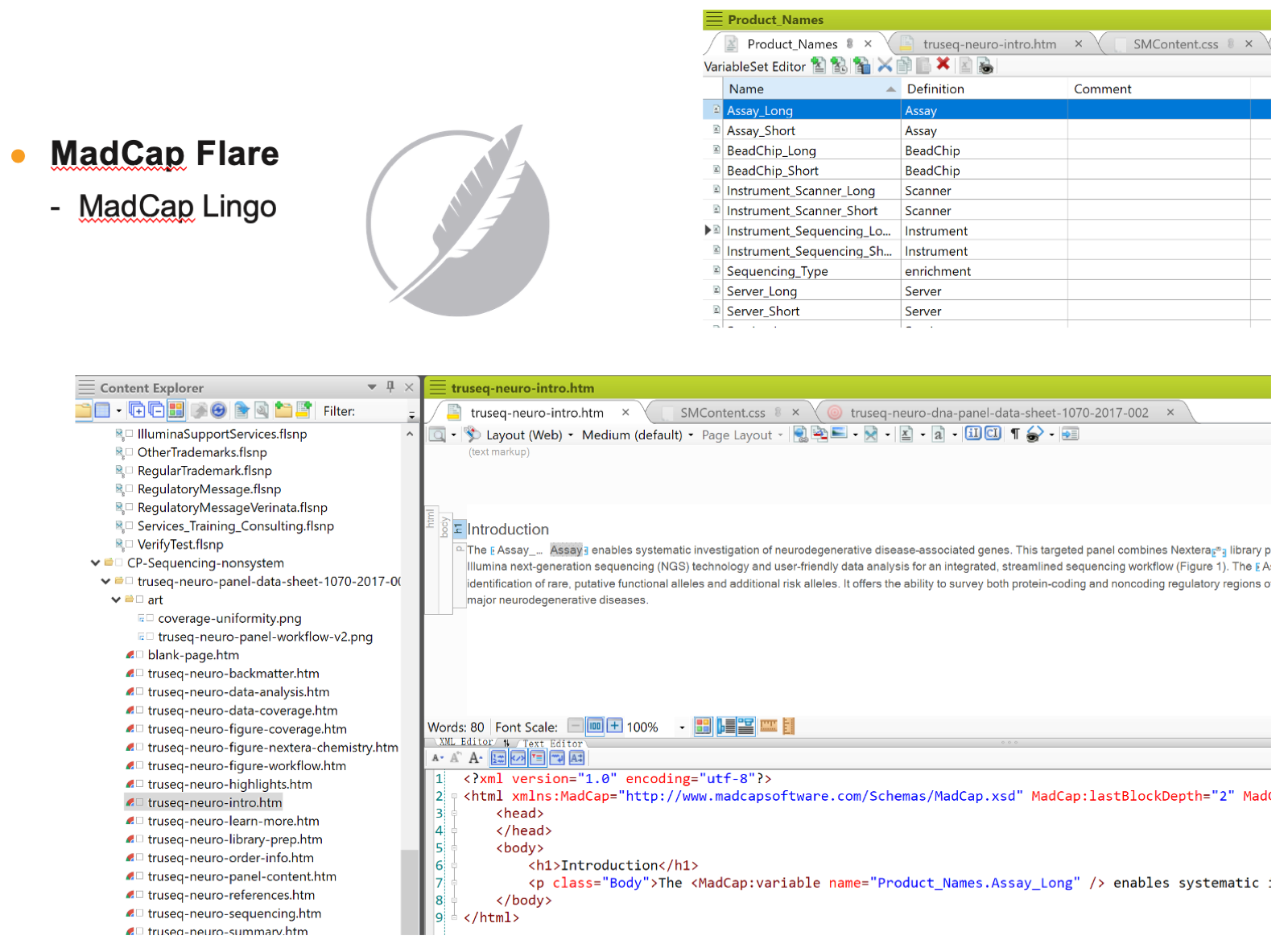Toggle show folders view in Content Explorer

point(83,410)
